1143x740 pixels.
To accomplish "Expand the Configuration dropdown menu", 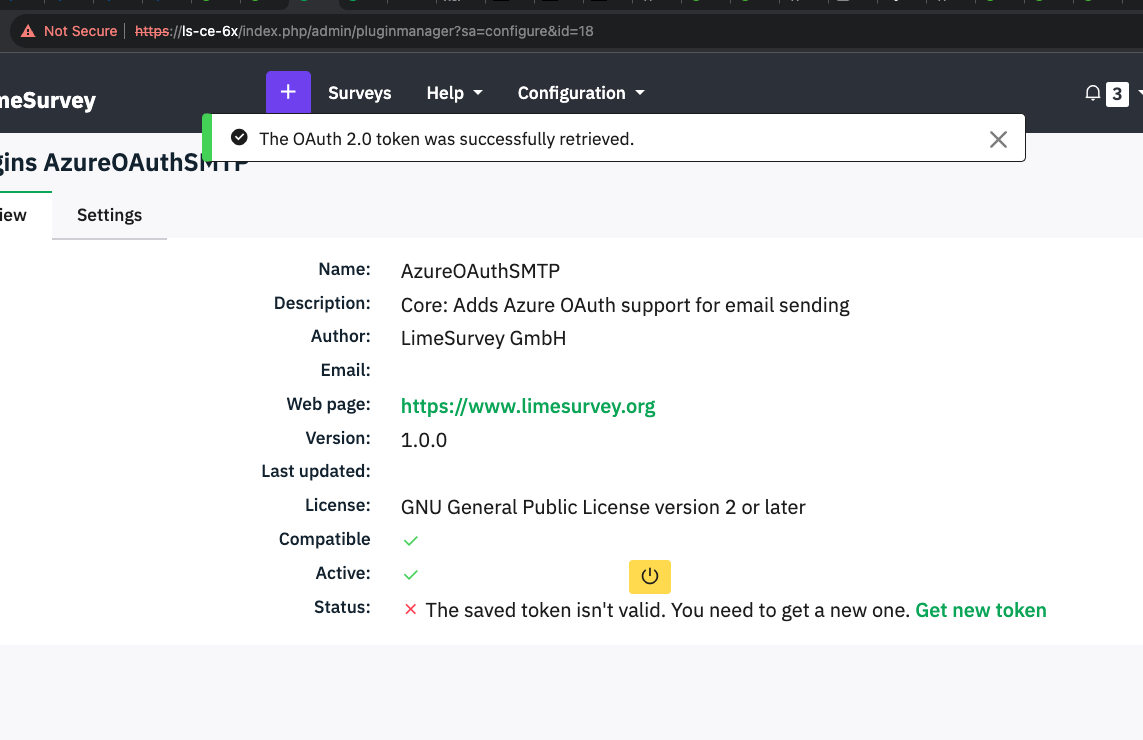I will click(580, 93).
